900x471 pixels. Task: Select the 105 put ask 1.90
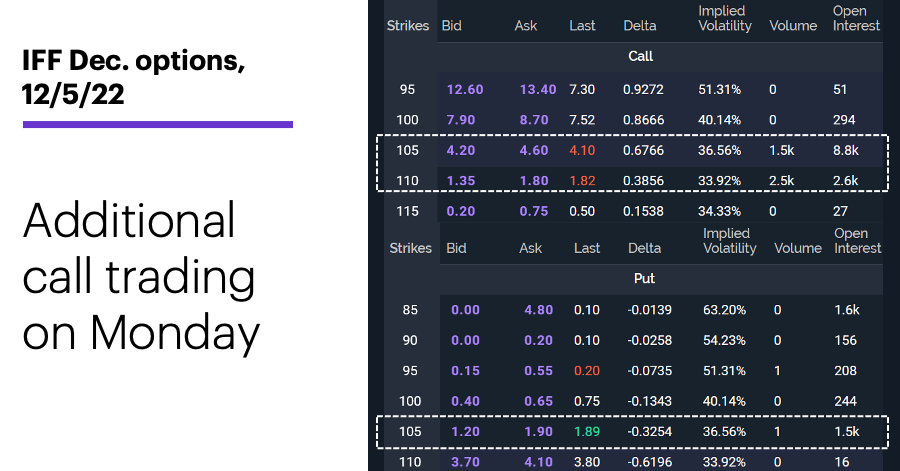pos(538,431)
